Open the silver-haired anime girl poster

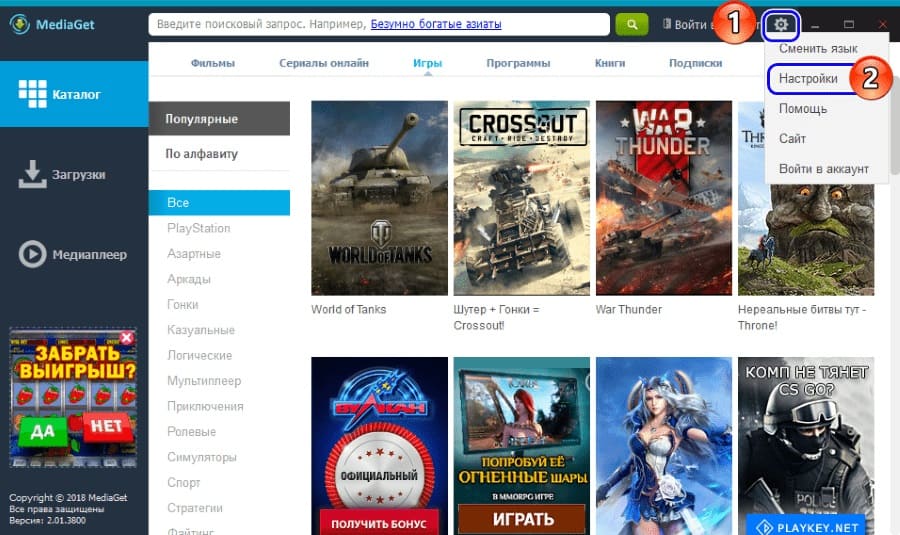664,446
